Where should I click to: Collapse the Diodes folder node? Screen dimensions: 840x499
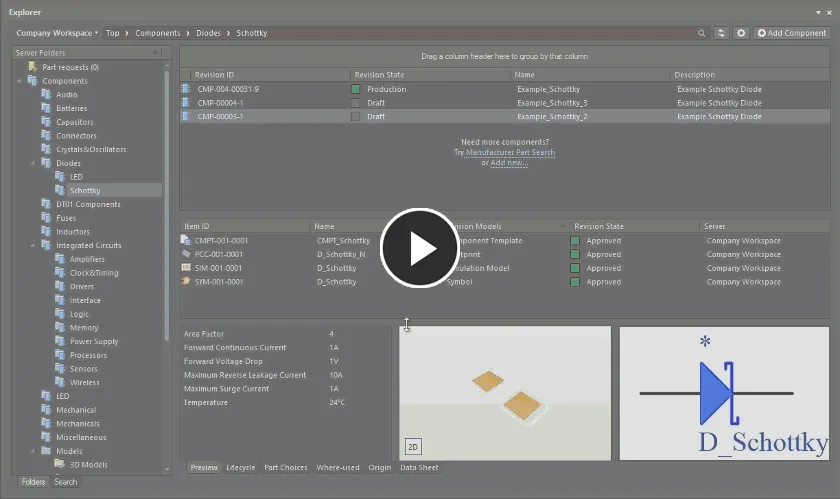[33, 163]
